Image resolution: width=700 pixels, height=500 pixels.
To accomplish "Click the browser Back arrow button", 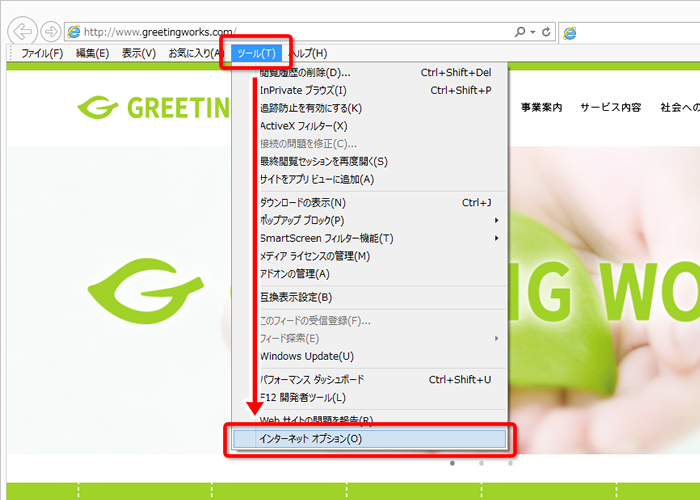I will (x=24, y=32).
